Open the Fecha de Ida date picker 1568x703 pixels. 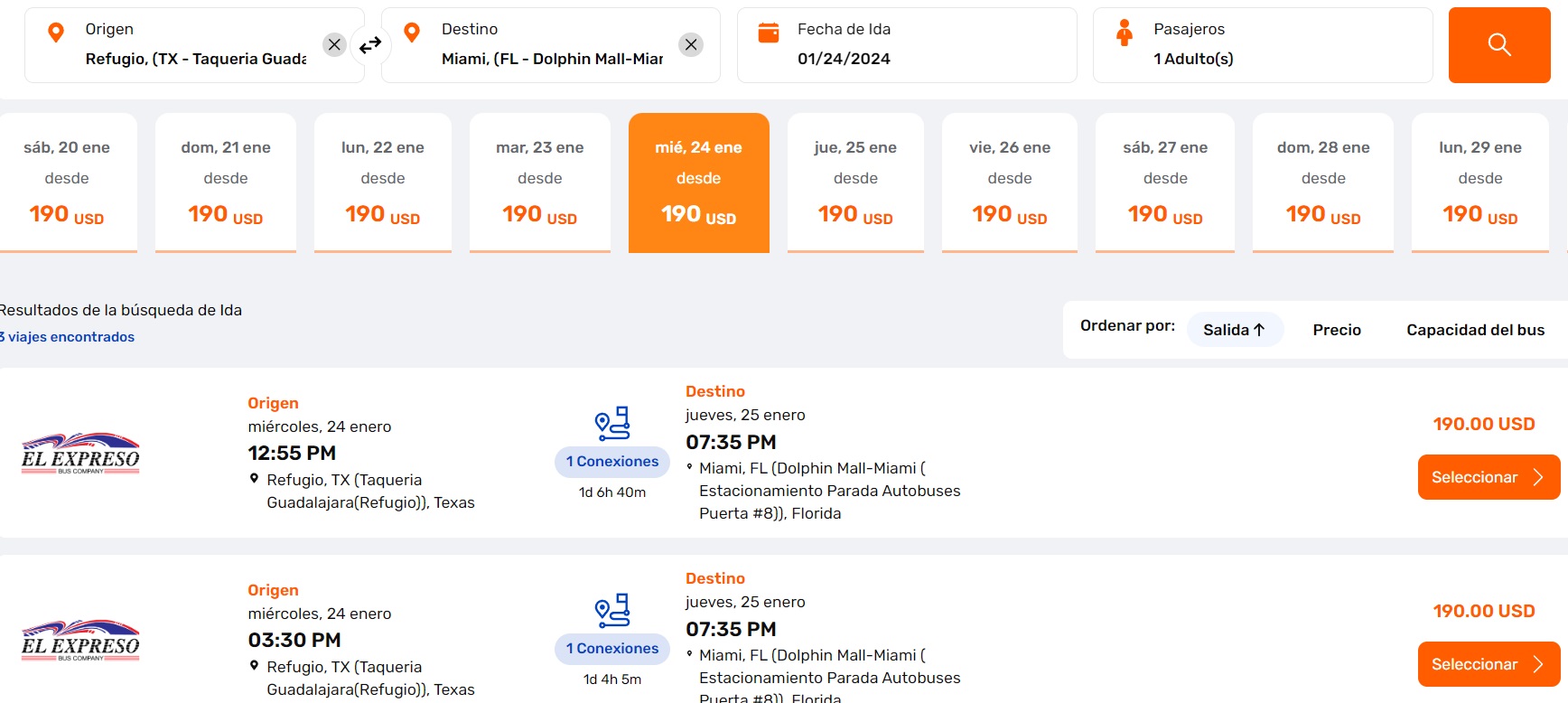coord(905,45)
